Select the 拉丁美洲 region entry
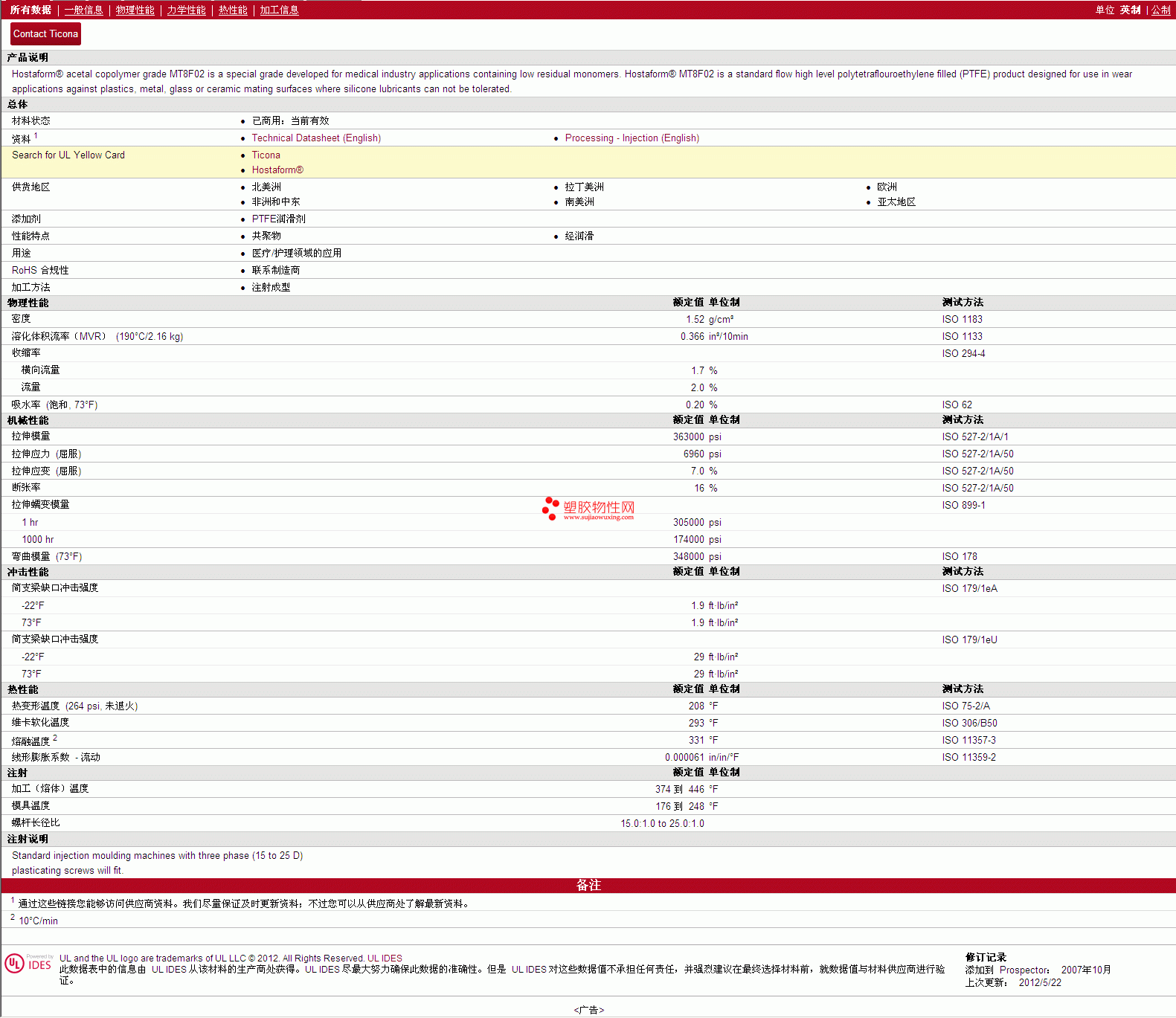Screen dimensions: 1176x1018 (584, 187)
